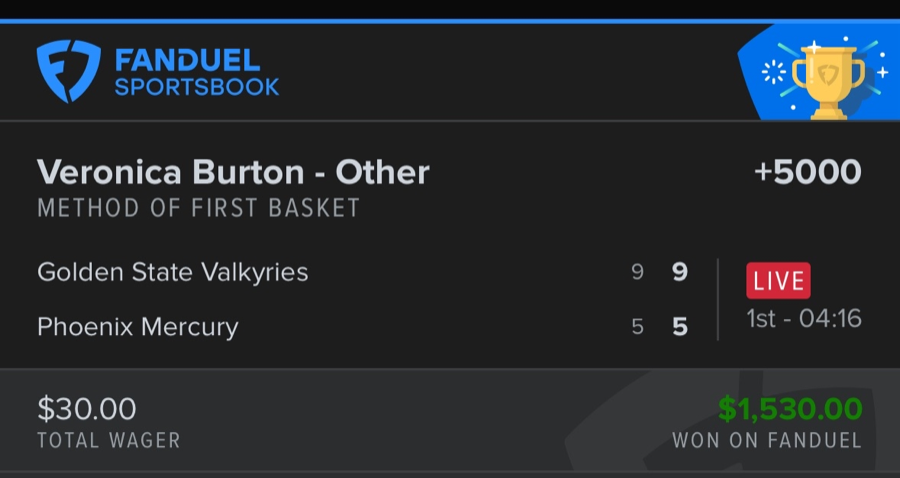The height and width of the screenshot is (478, 900).
Task: Click the Won on FanDuel label
Action: point(766,440)
